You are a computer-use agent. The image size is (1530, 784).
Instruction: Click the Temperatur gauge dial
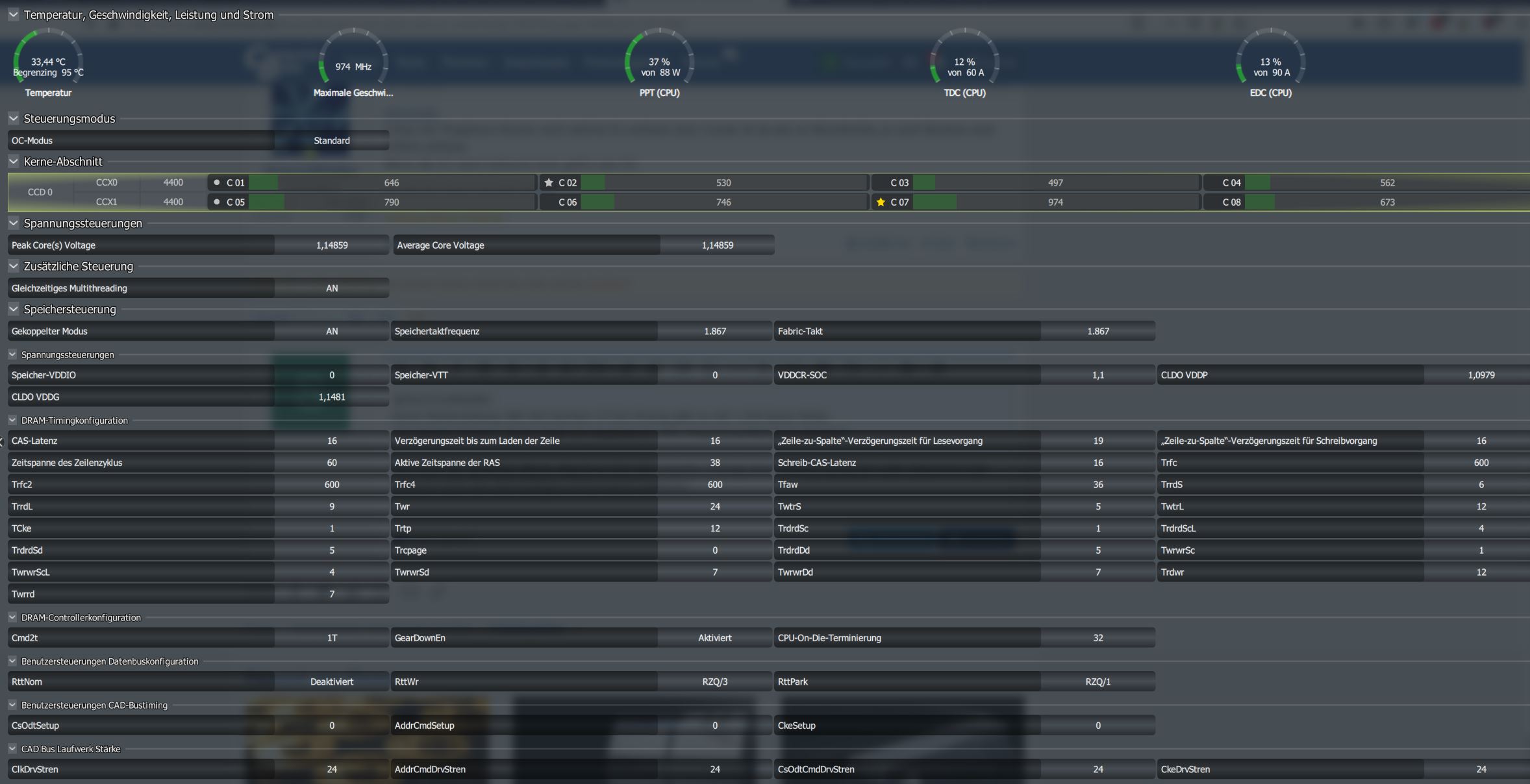[x=48, y=64]
